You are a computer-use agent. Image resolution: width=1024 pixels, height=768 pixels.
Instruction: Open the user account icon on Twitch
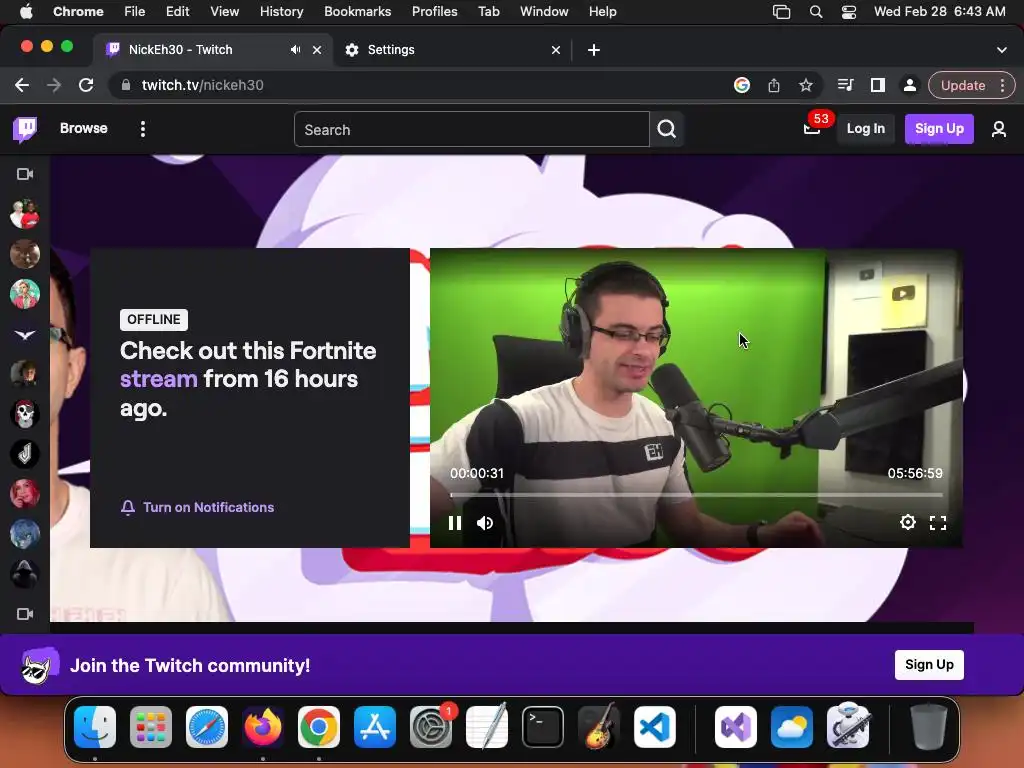tap(999, 129)
